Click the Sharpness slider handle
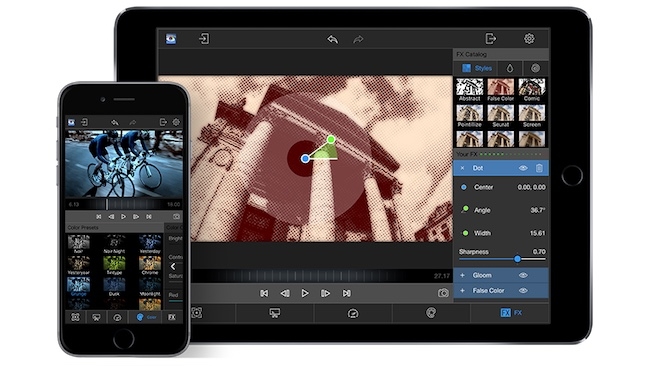The image size is (650, 366). (517, 259)
